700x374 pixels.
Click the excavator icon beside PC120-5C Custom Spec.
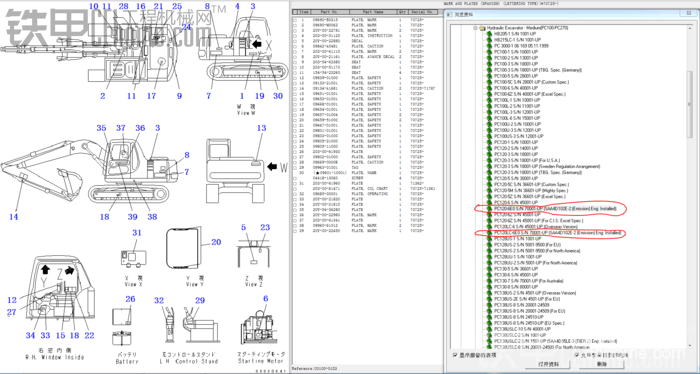[x=489, y=184]
